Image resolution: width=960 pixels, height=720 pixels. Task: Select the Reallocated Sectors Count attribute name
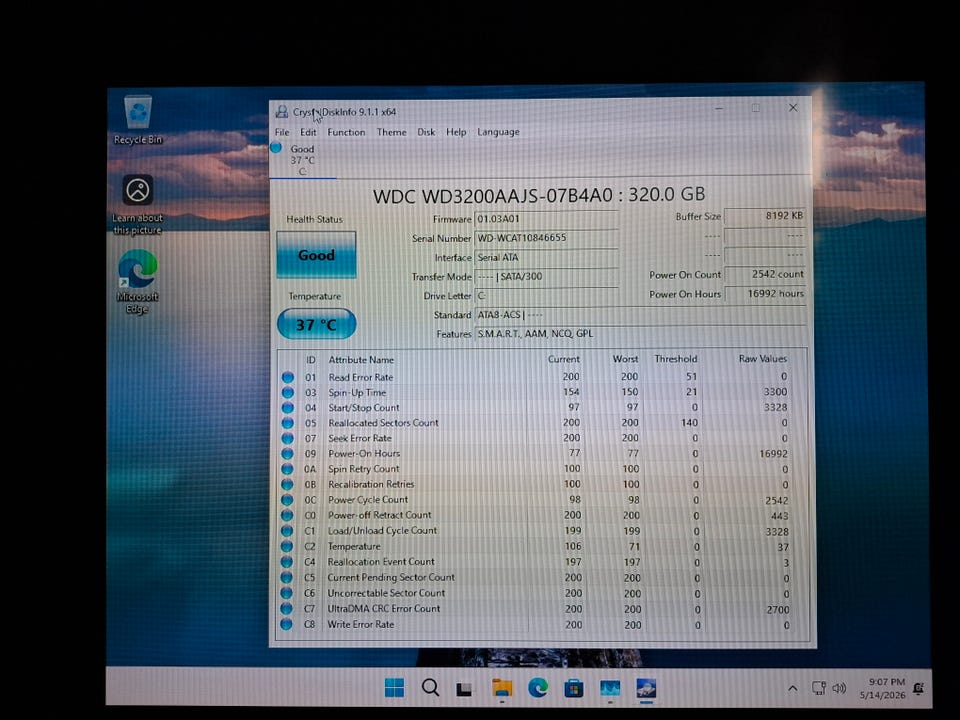pos(383,423)
